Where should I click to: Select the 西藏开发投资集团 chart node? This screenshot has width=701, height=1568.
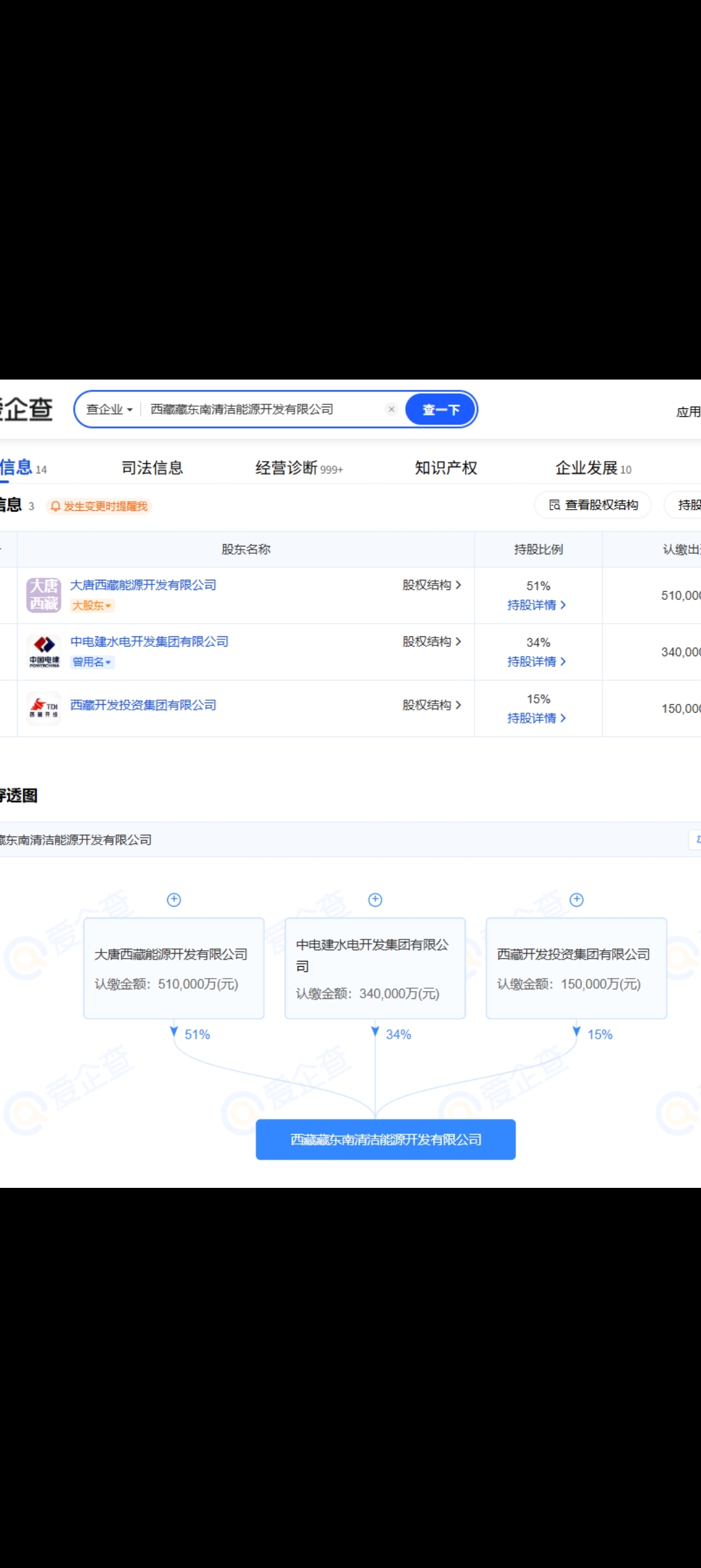coord(577,968)
